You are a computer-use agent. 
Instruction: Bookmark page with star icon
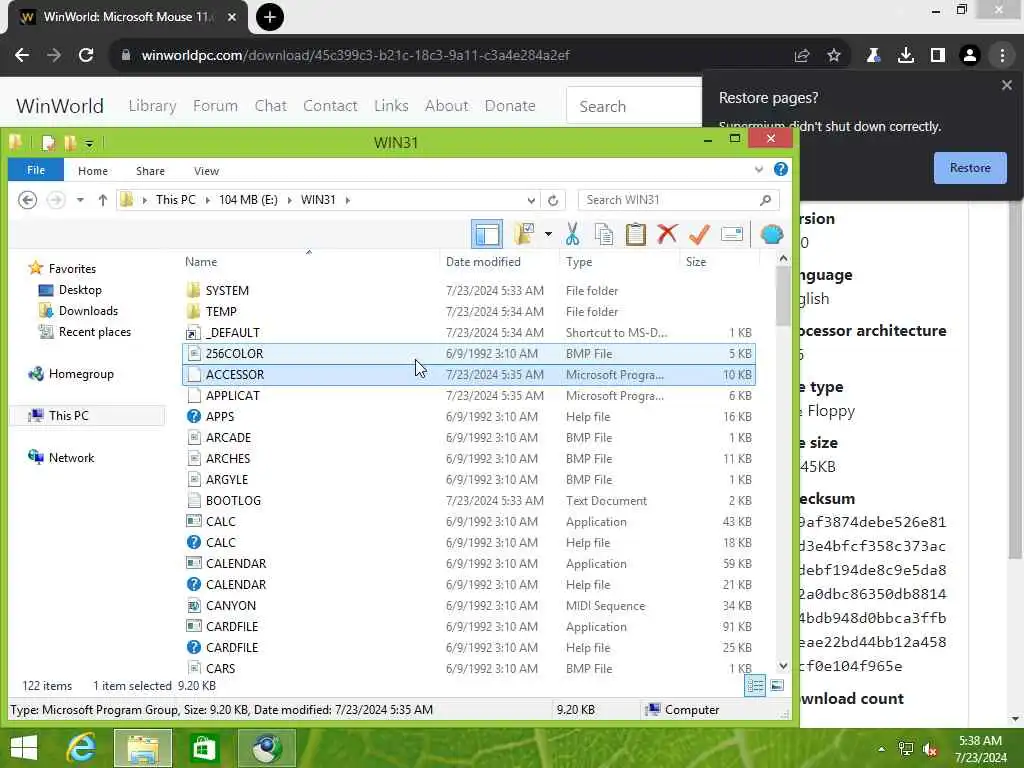coord(833,56)
